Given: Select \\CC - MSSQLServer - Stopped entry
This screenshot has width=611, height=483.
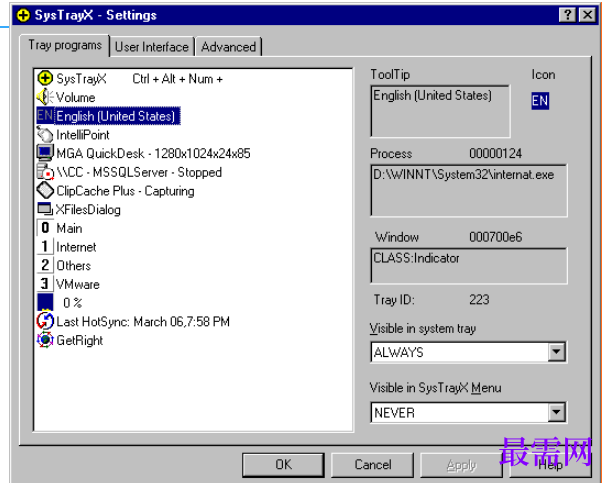Looking at the screenshot, I should (x=139, y=172).
